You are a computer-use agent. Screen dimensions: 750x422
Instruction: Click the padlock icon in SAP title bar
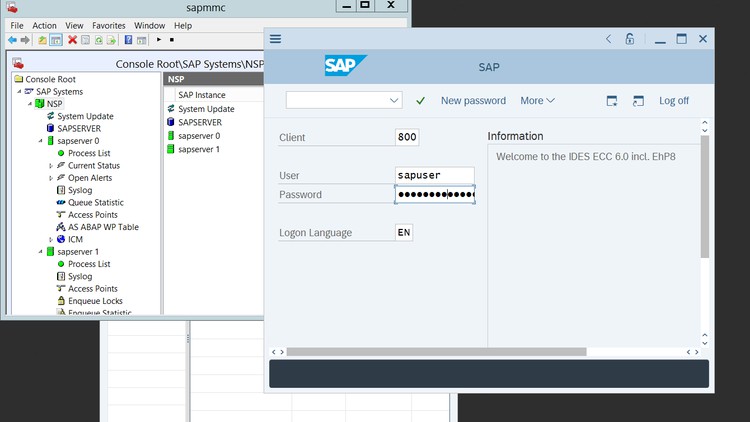click(x=630, y=39)
